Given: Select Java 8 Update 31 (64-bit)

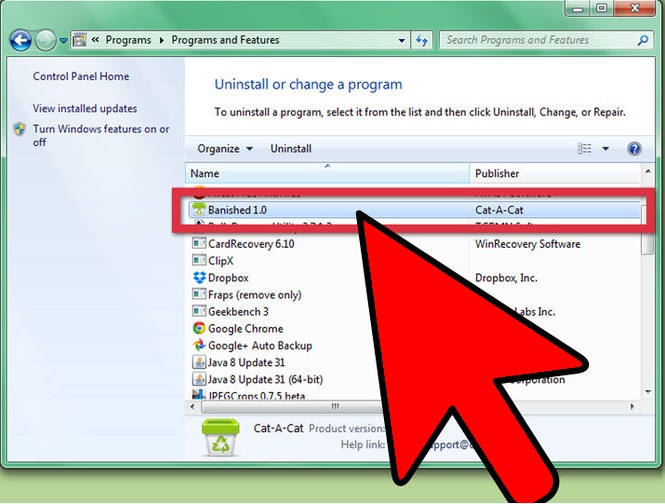Looking at the screenshot, I should coord(265,380).
